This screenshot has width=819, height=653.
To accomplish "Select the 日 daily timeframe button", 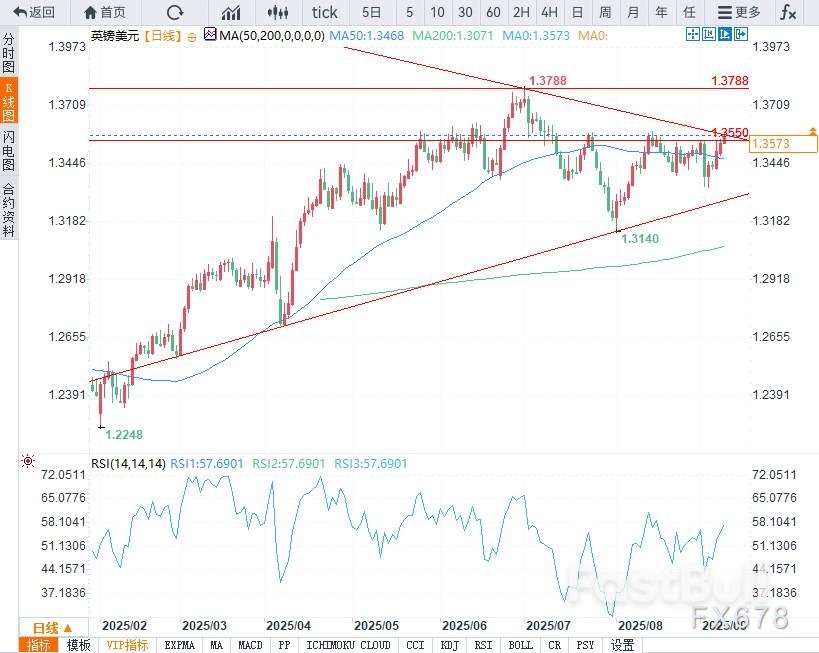I will click(x=577, y=12).
